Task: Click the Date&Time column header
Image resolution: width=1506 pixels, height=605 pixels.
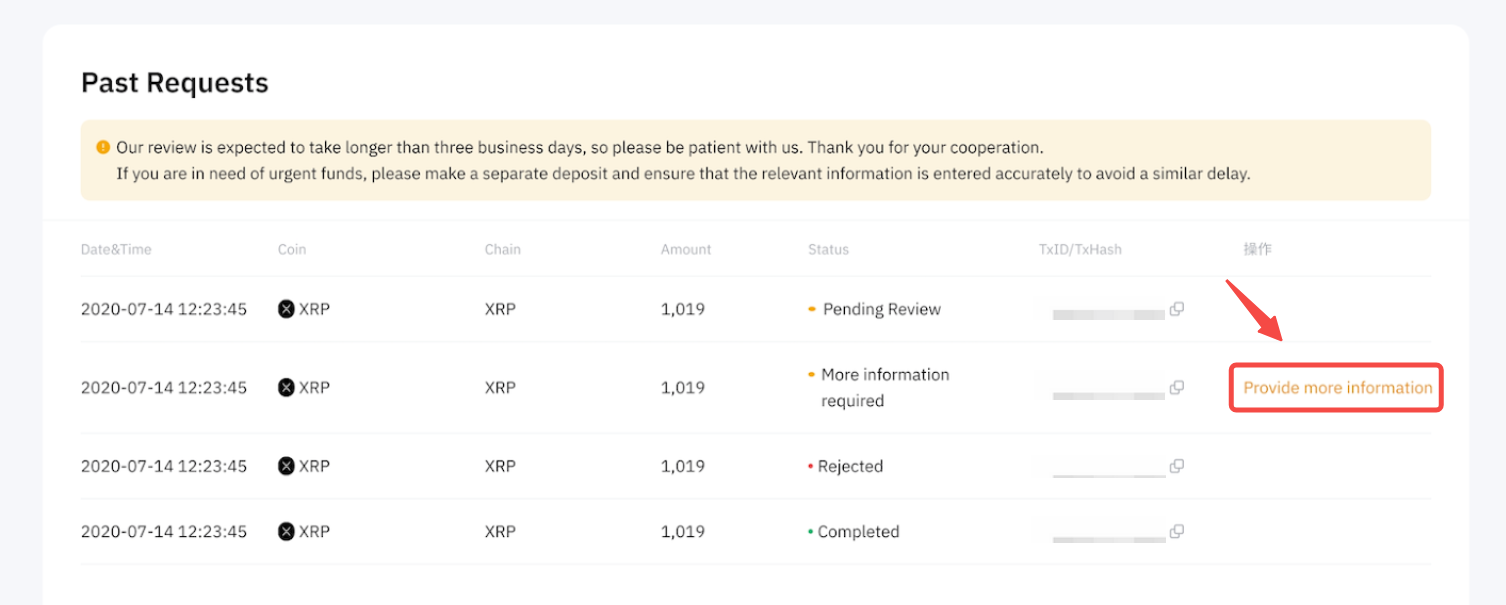Action: pos(116,249)
